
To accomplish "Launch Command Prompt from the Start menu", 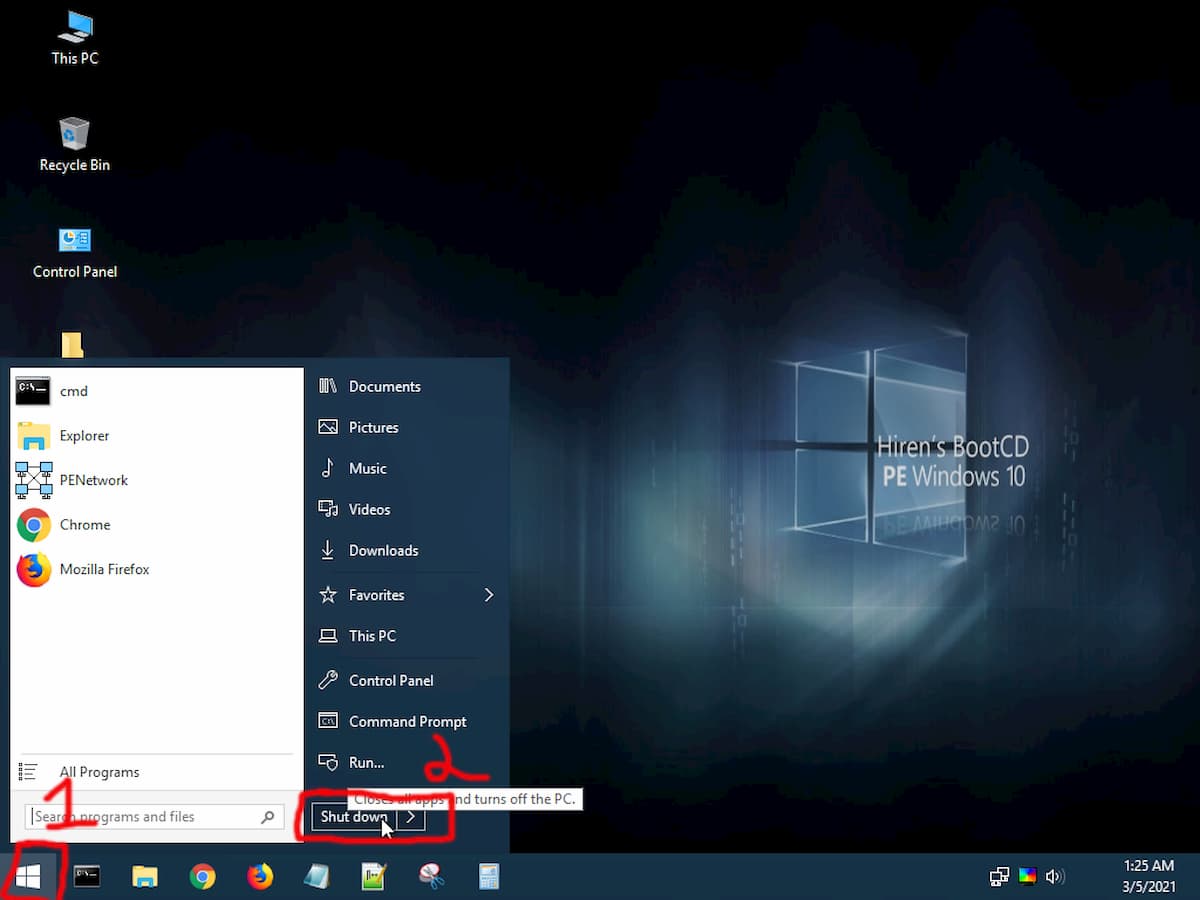I will (407, 721).
